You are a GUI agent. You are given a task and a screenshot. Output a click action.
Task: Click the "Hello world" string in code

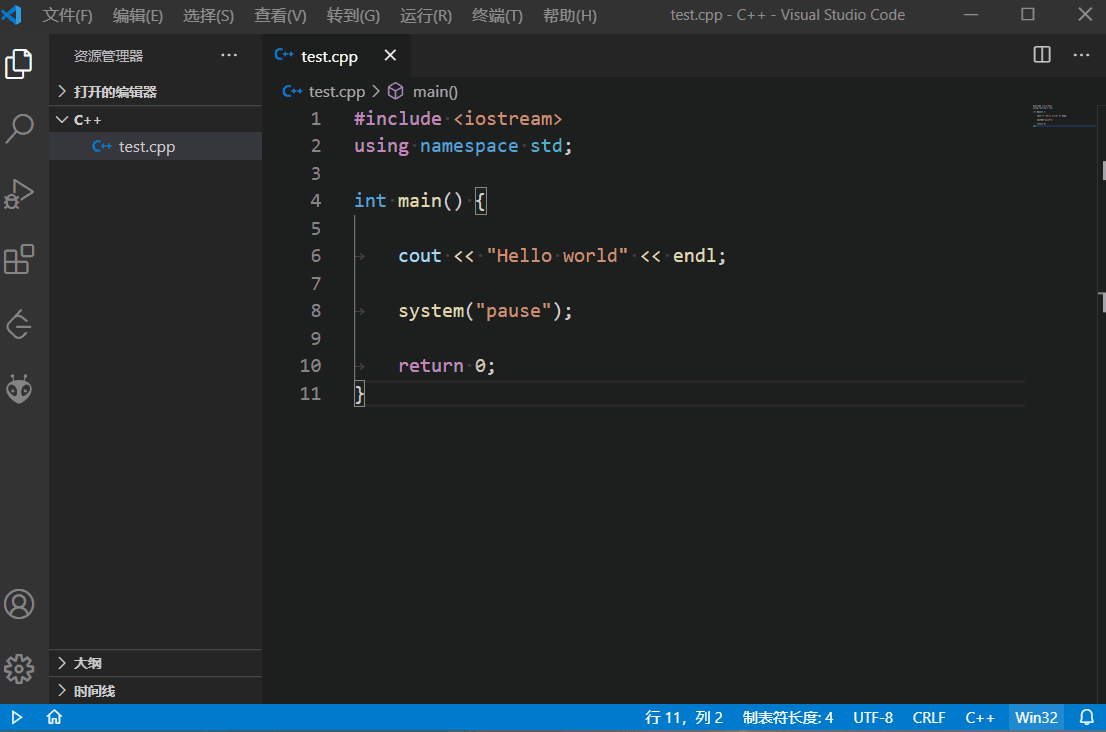(x=557, y=255)
